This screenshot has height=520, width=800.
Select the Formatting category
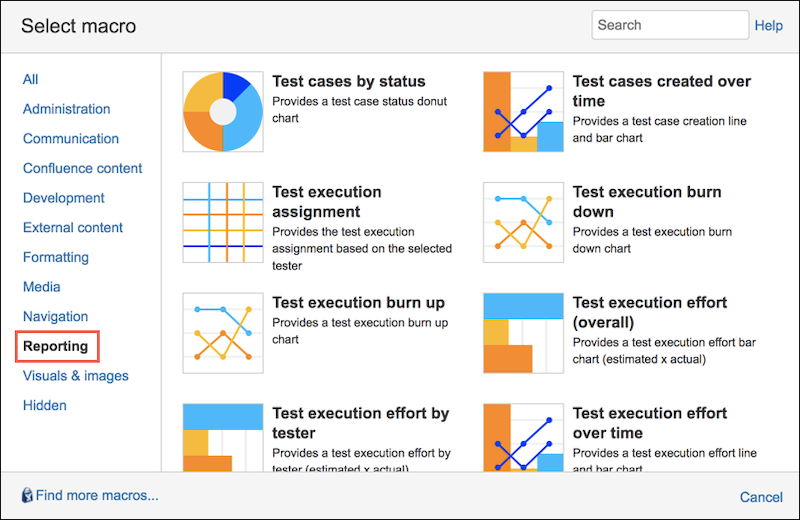coord(56,257)
